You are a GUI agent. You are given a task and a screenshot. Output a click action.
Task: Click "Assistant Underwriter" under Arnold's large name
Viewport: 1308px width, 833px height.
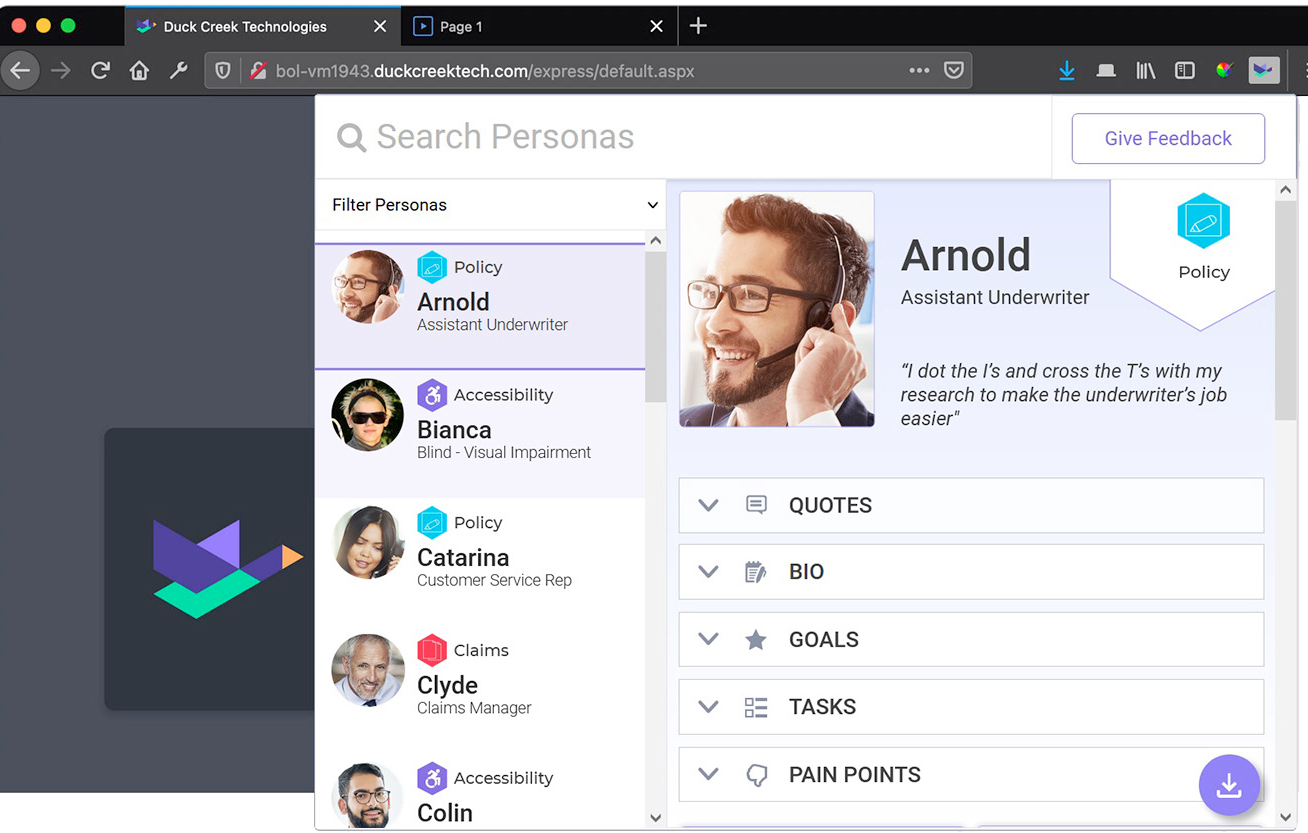point(995,297)
